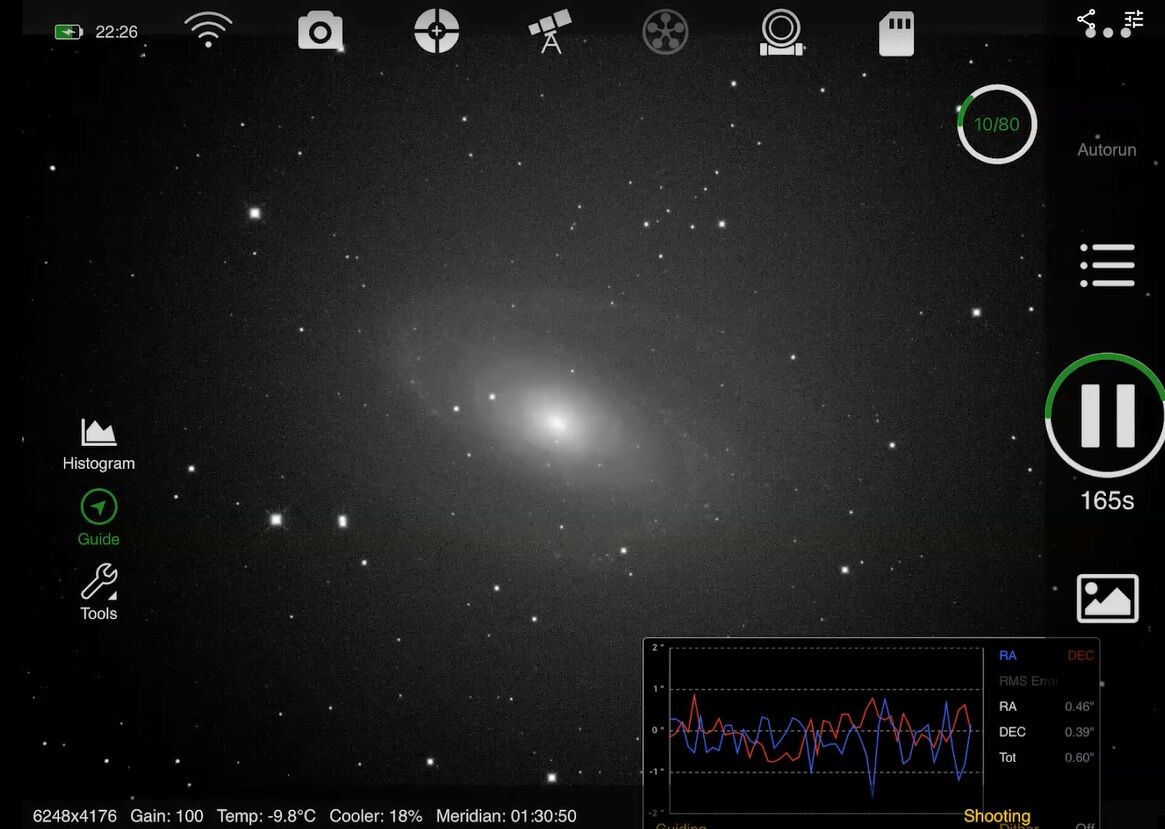Show the Histogram panel
Screen dimensions: 1165x829
pyautogui.click(x=99, y=445)
